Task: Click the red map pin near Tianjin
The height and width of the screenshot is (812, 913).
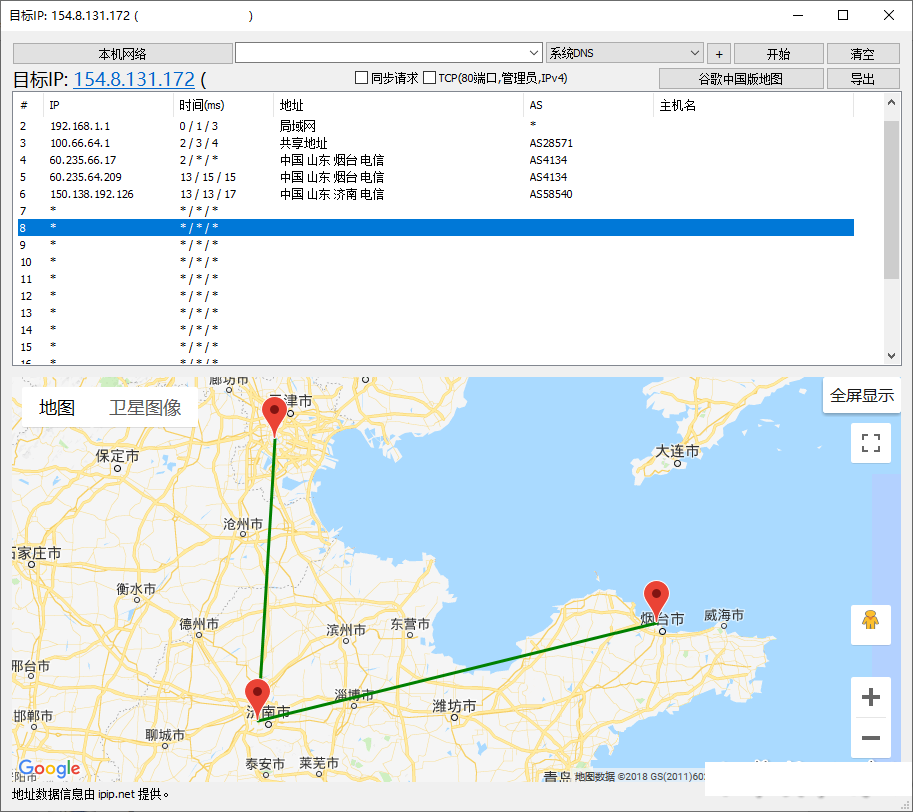Action: point(274,414)
